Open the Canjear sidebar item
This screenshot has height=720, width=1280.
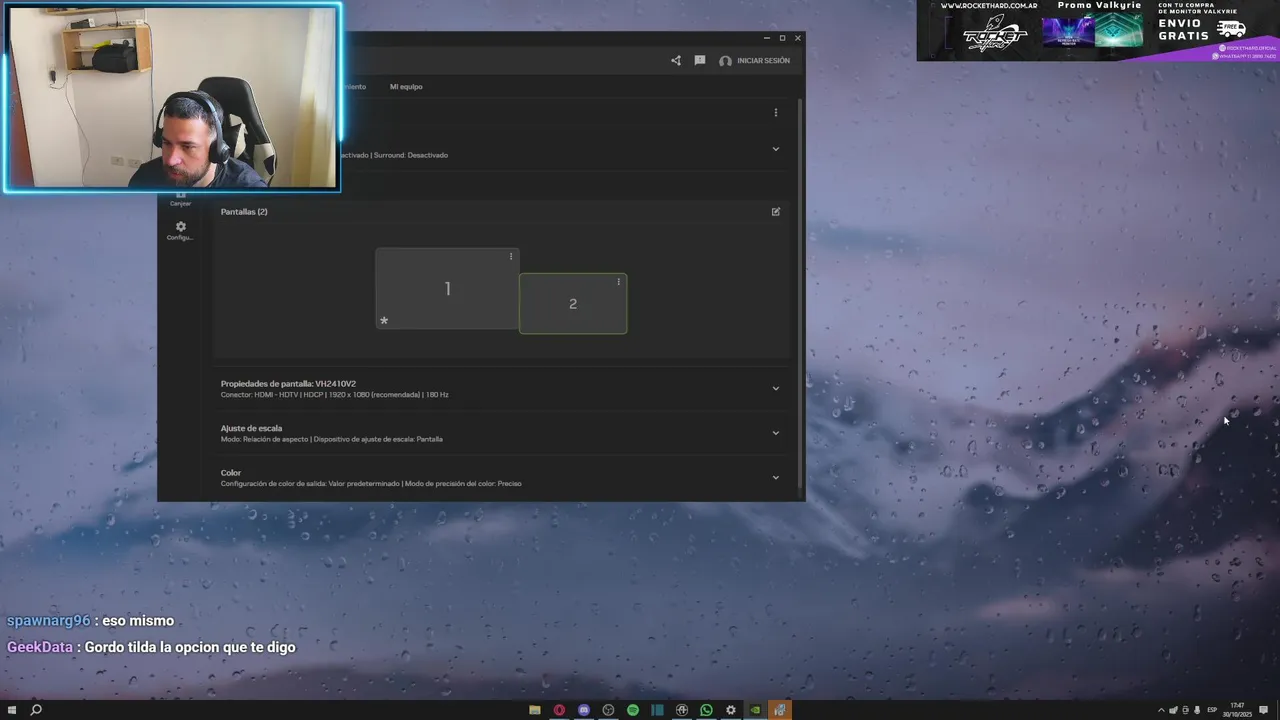click(x=180, y=199)
